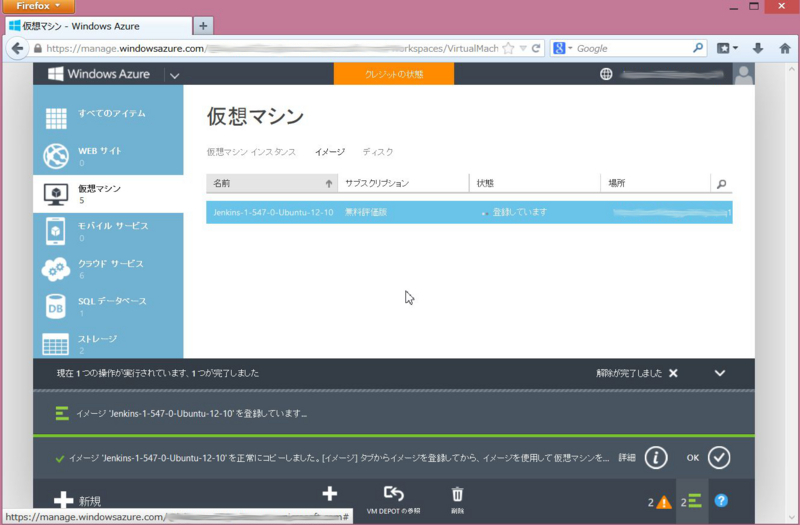Click 場所 column header

656,183
